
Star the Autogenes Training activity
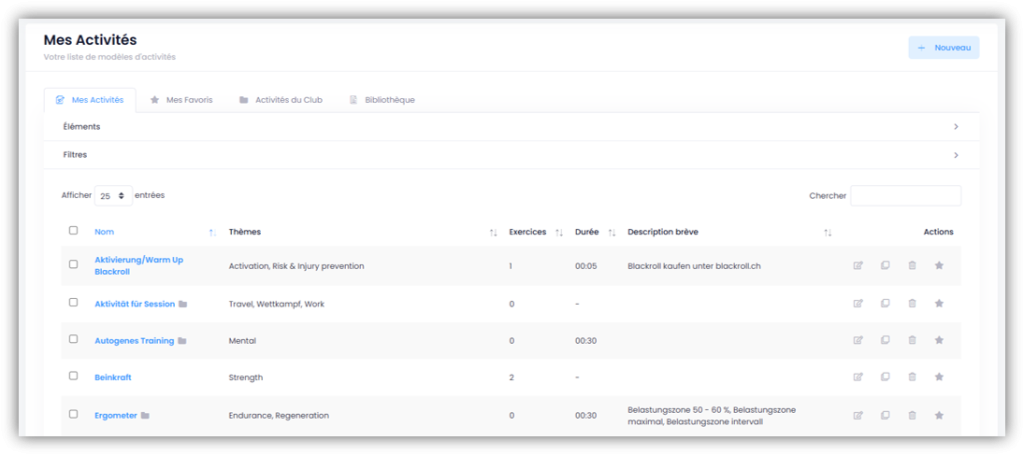pyautogui.click(x=938, y=340)
